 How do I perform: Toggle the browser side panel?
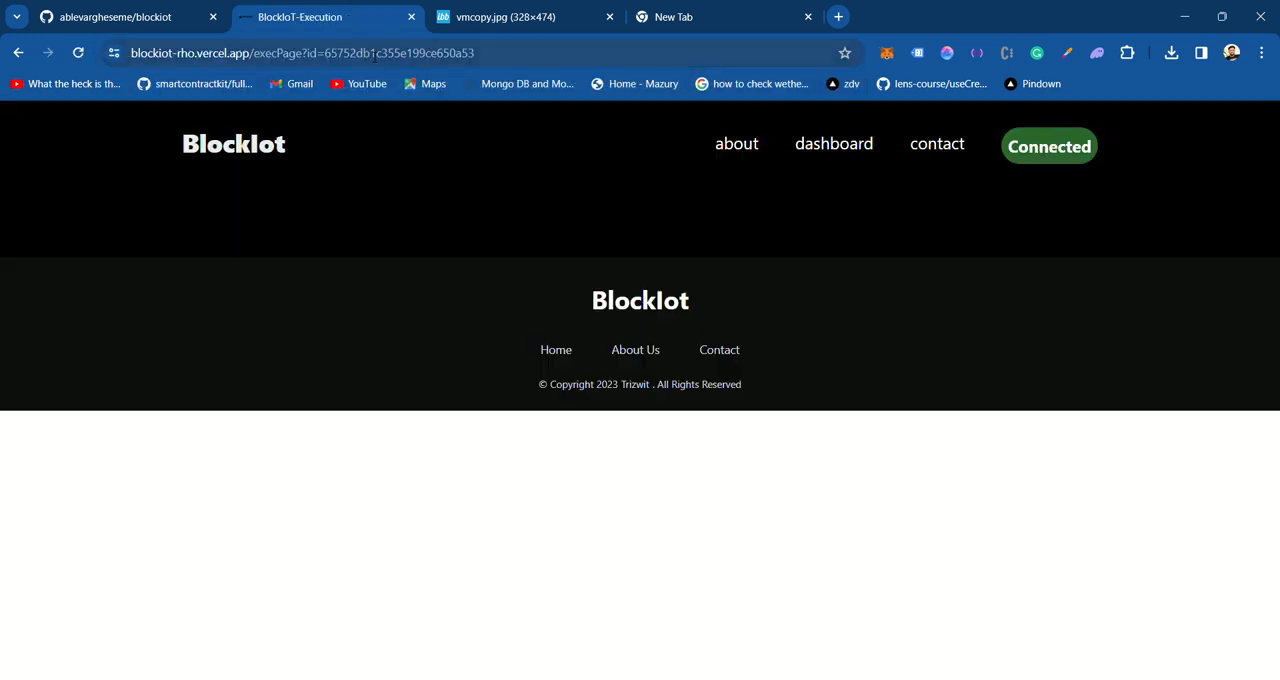coord(1201,53)
